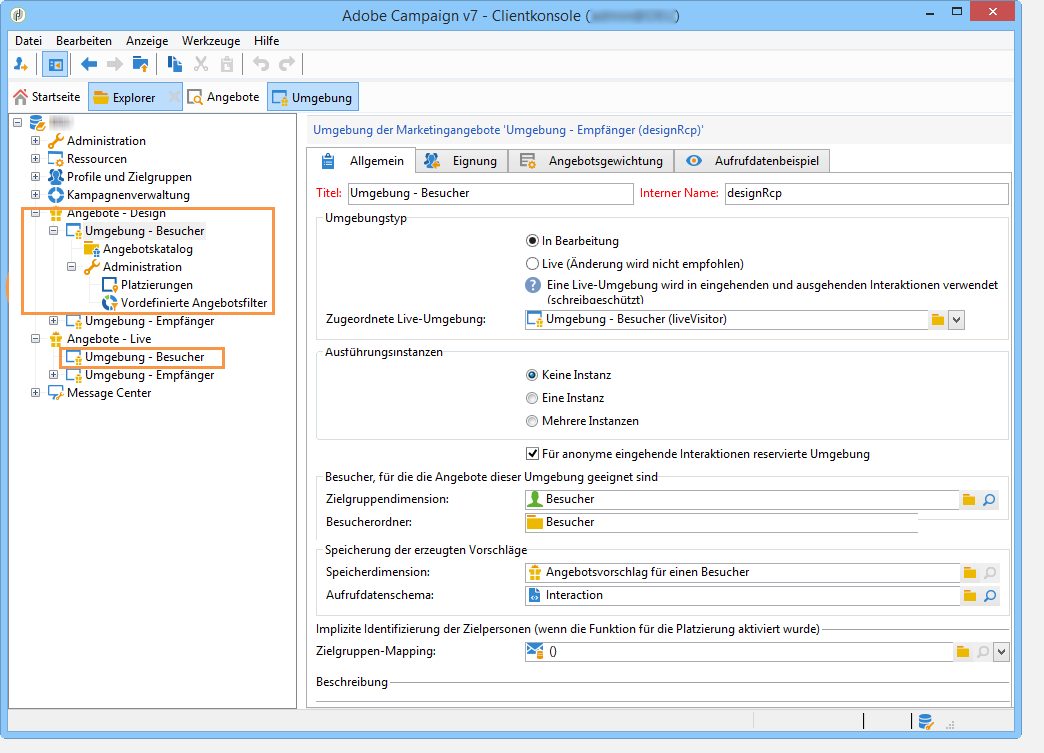The image size is (1044, 753).
Task: Click the undo arrow in the toolbar
Action: click(261, 64)
